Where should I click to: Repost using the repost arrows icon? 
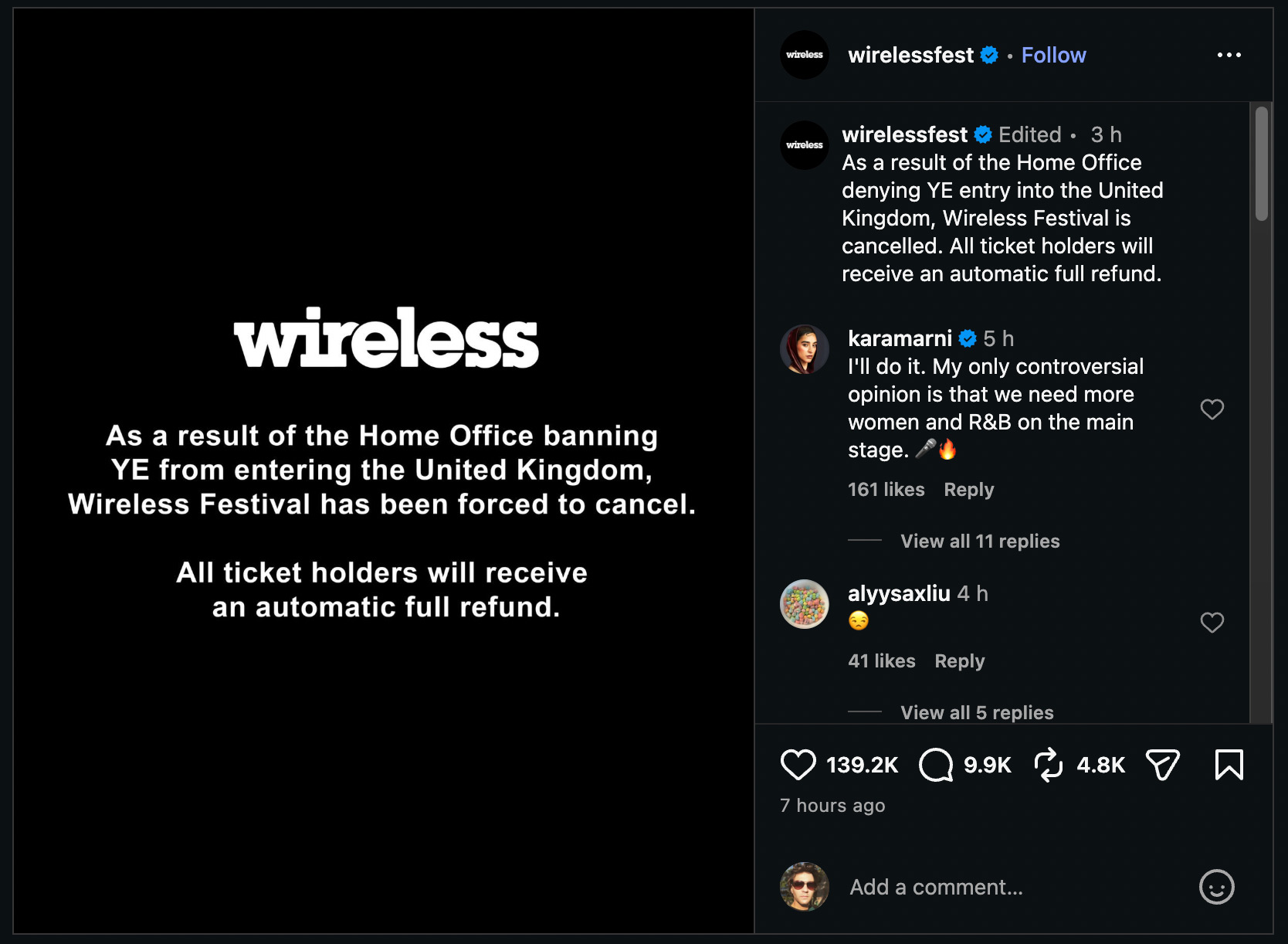[1049, 765]
